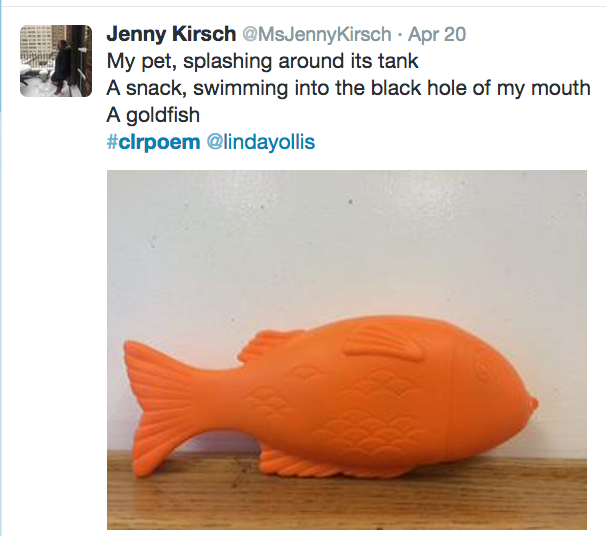The width and height of the screenshot is (606, 536).
Task: Click the line "My pet, splashing around its tank"
Action: pos(262,61)
